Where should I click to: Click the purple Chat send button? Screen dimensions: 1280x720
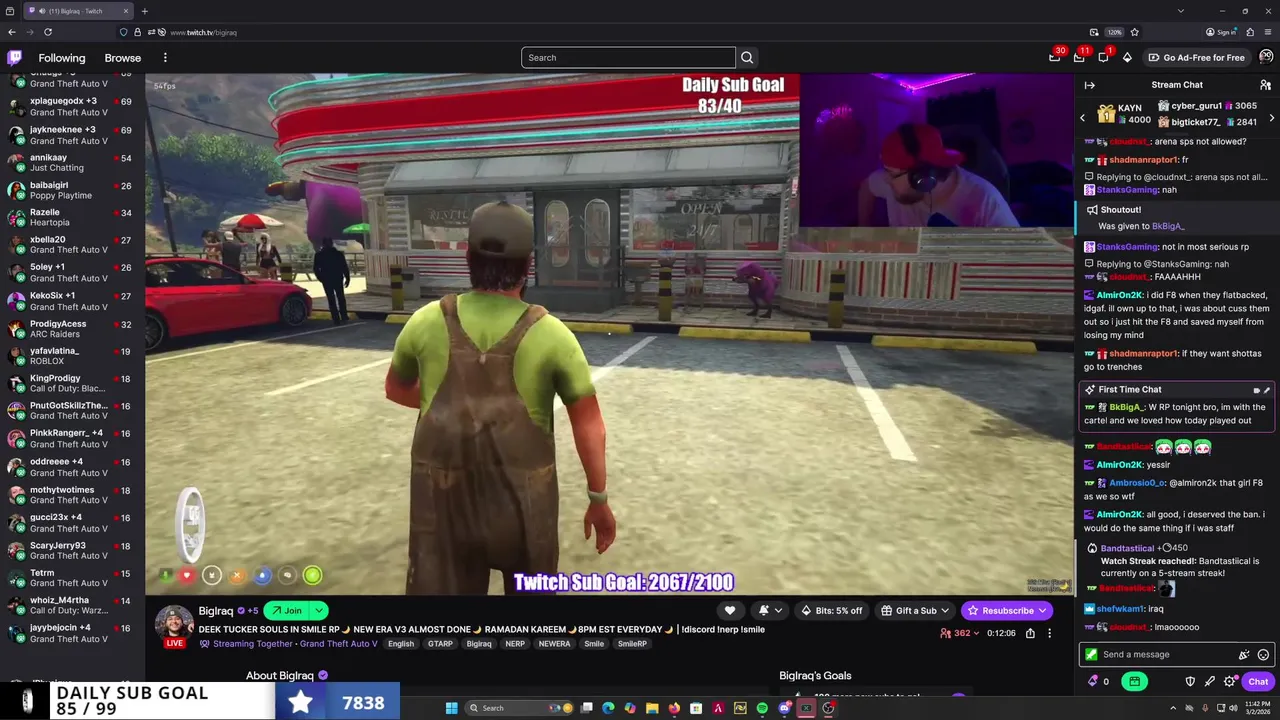pyautogui.click(x=1258, y=682)
